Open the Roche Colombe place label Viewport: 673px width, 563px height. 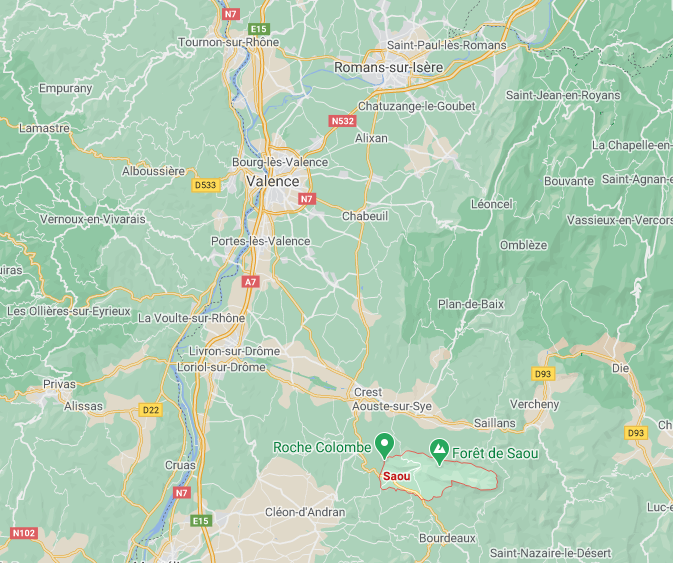coord(322,448)
